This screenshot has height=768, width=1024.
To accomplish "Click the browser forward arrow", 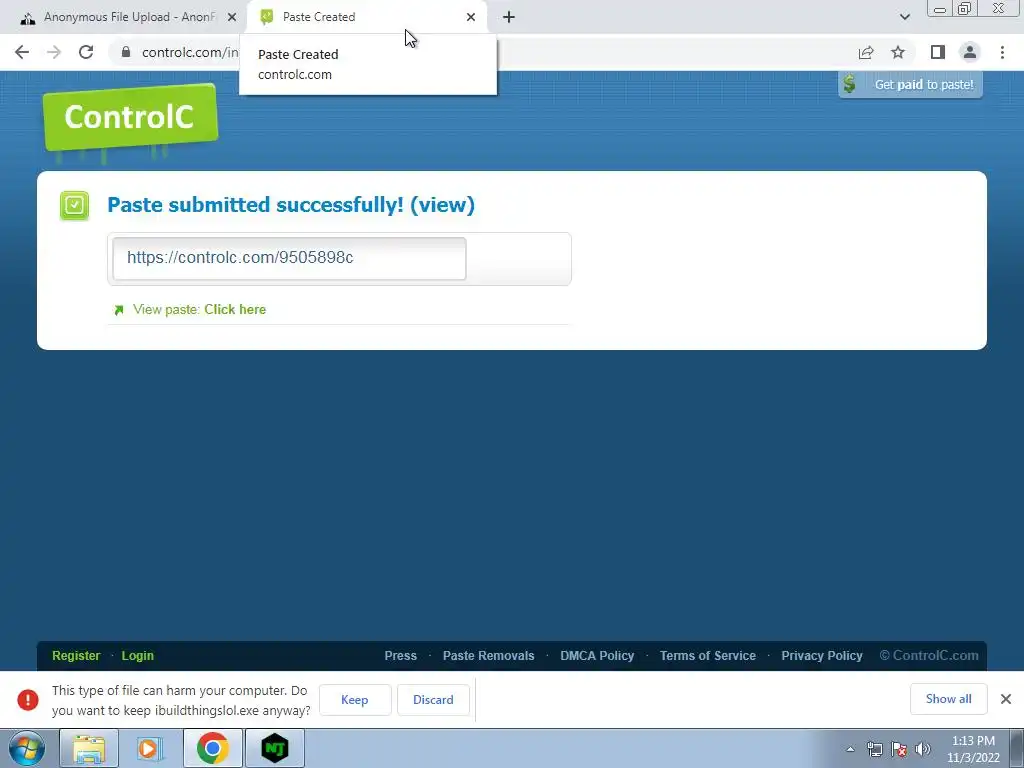I will tap(54, 52).
